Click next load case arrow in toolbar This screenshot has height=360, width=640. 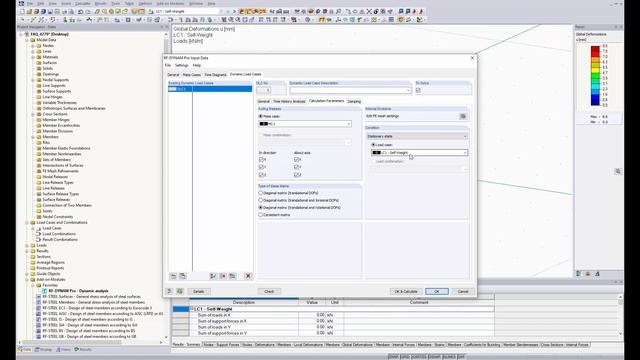[x=234, y=11]
